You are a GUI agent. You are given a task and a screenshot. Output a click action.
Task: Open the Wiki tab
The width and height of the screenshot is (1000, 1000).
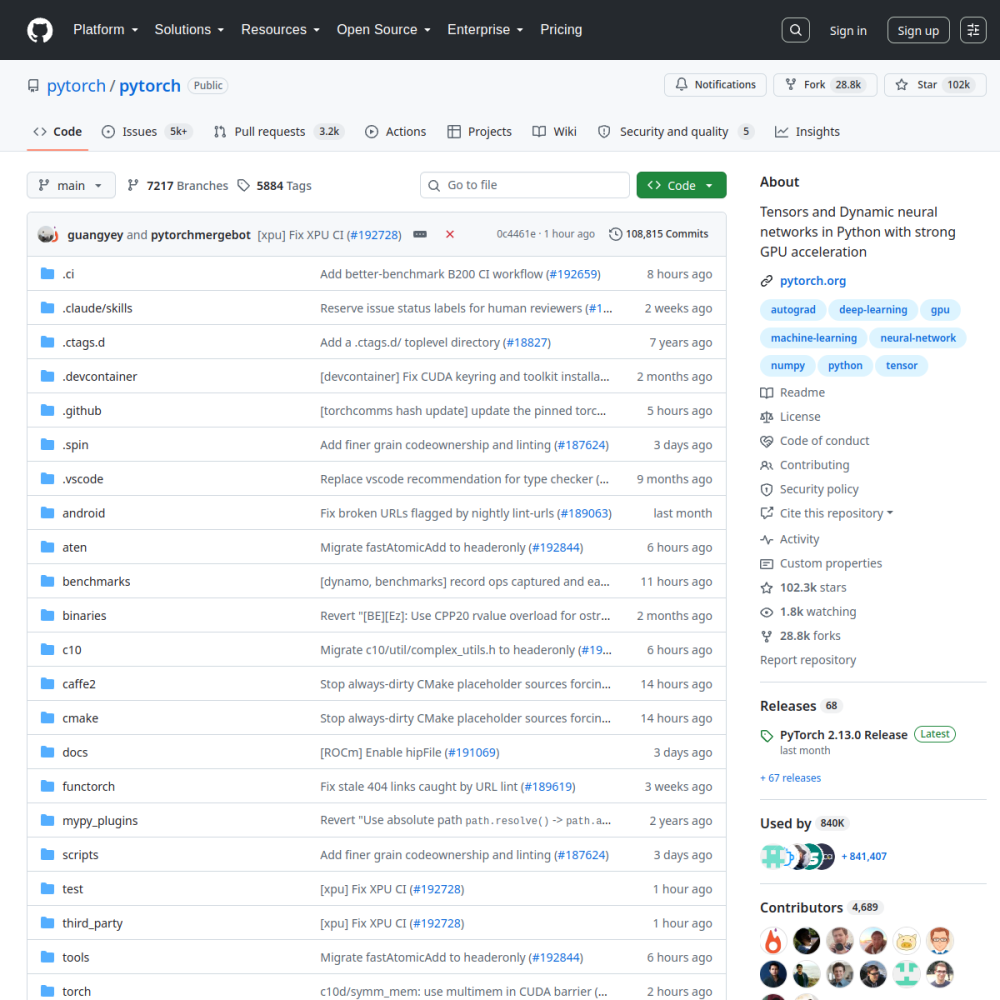555,132
